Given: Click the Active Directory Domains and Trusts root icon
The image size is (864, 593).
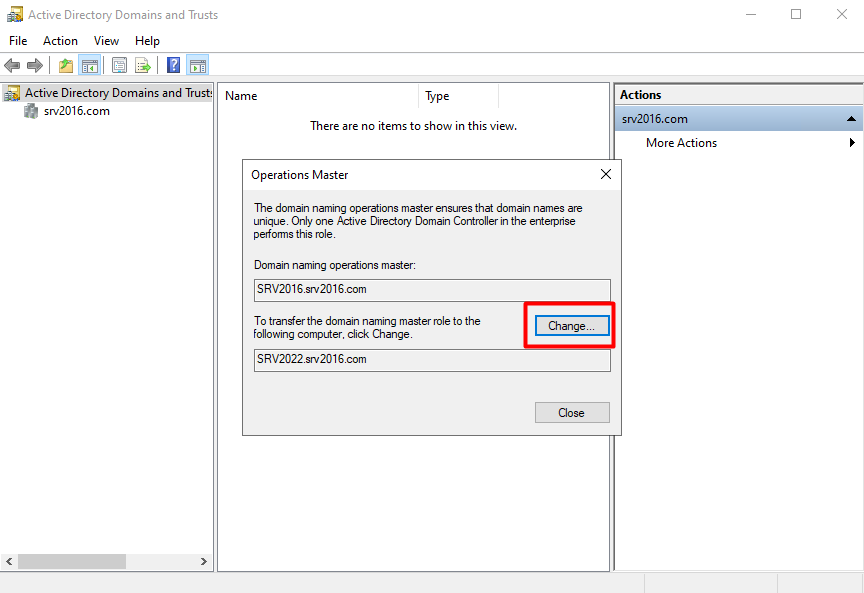Looking at the screenshot, I should click(x=12, y=93).
